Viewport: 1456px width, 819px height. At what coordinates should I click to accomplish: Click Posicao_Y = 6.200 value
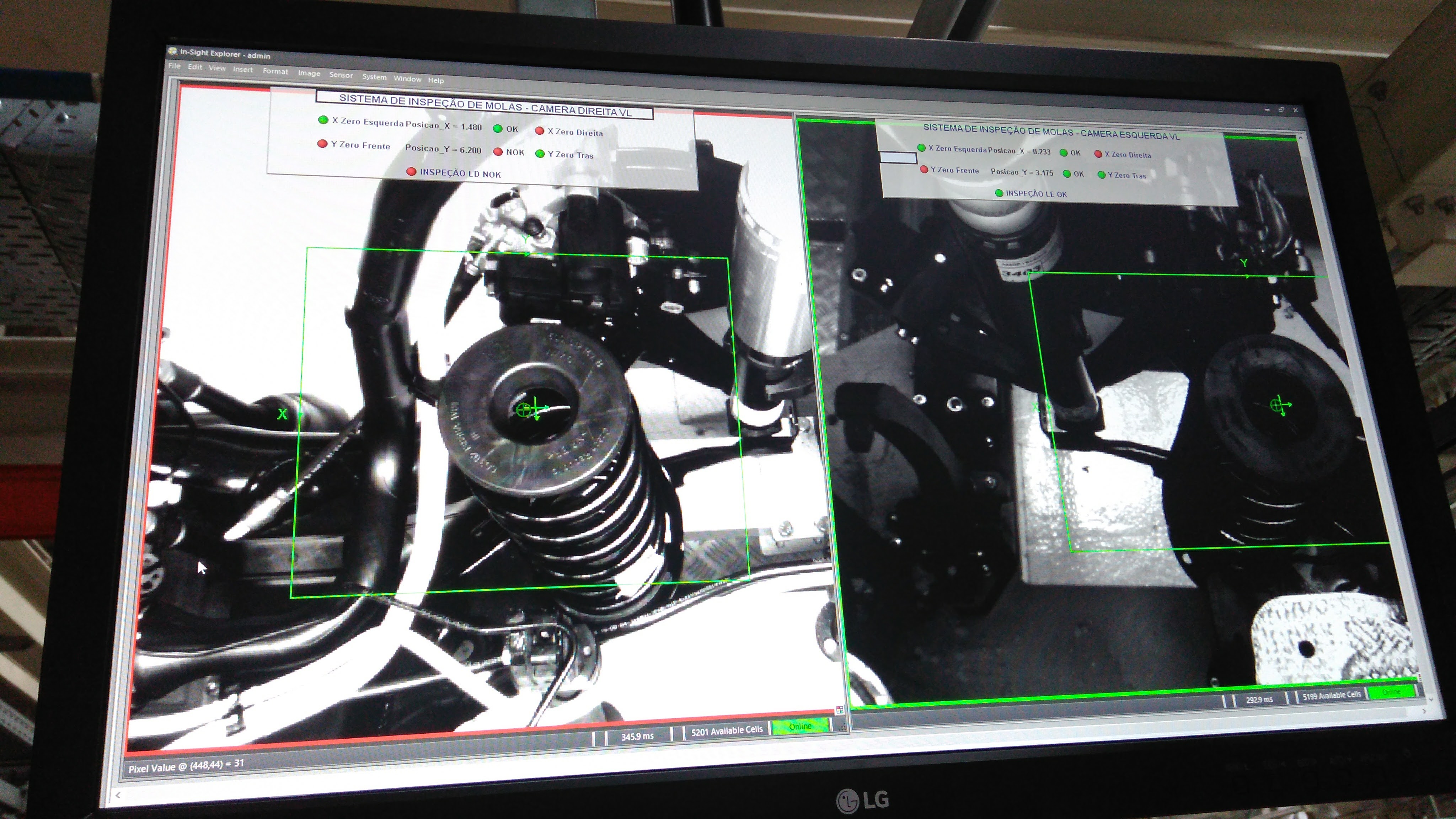443,149
